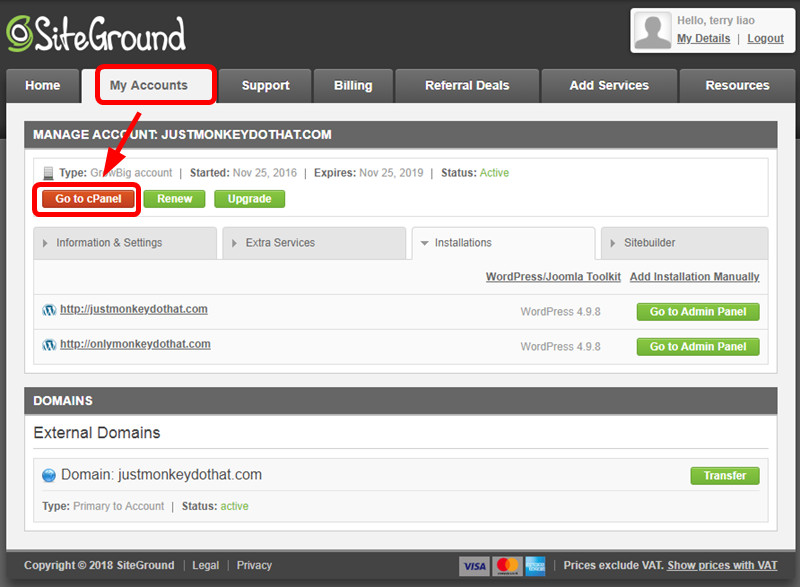Switch to My Accounts tab
Screen dimensions: 800x587
[x=149, y=86]
